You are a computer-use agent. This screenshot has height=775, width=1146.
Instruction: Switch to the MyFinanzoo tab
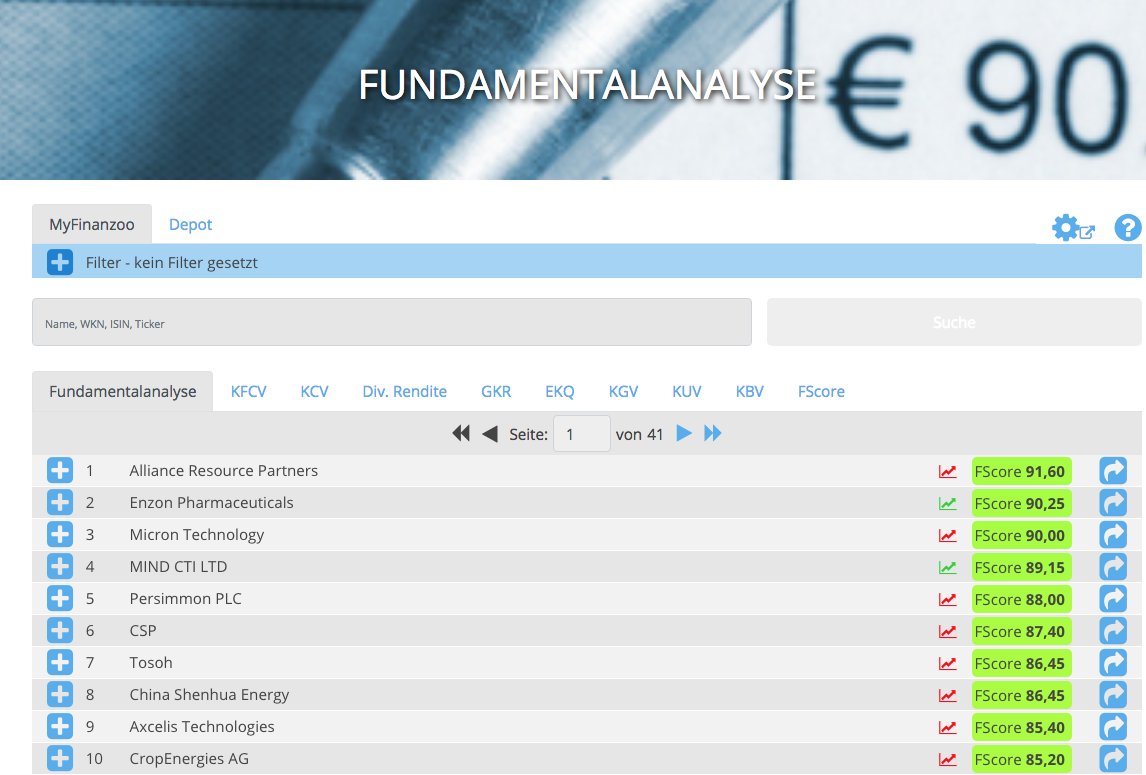(x=92, y=224)
